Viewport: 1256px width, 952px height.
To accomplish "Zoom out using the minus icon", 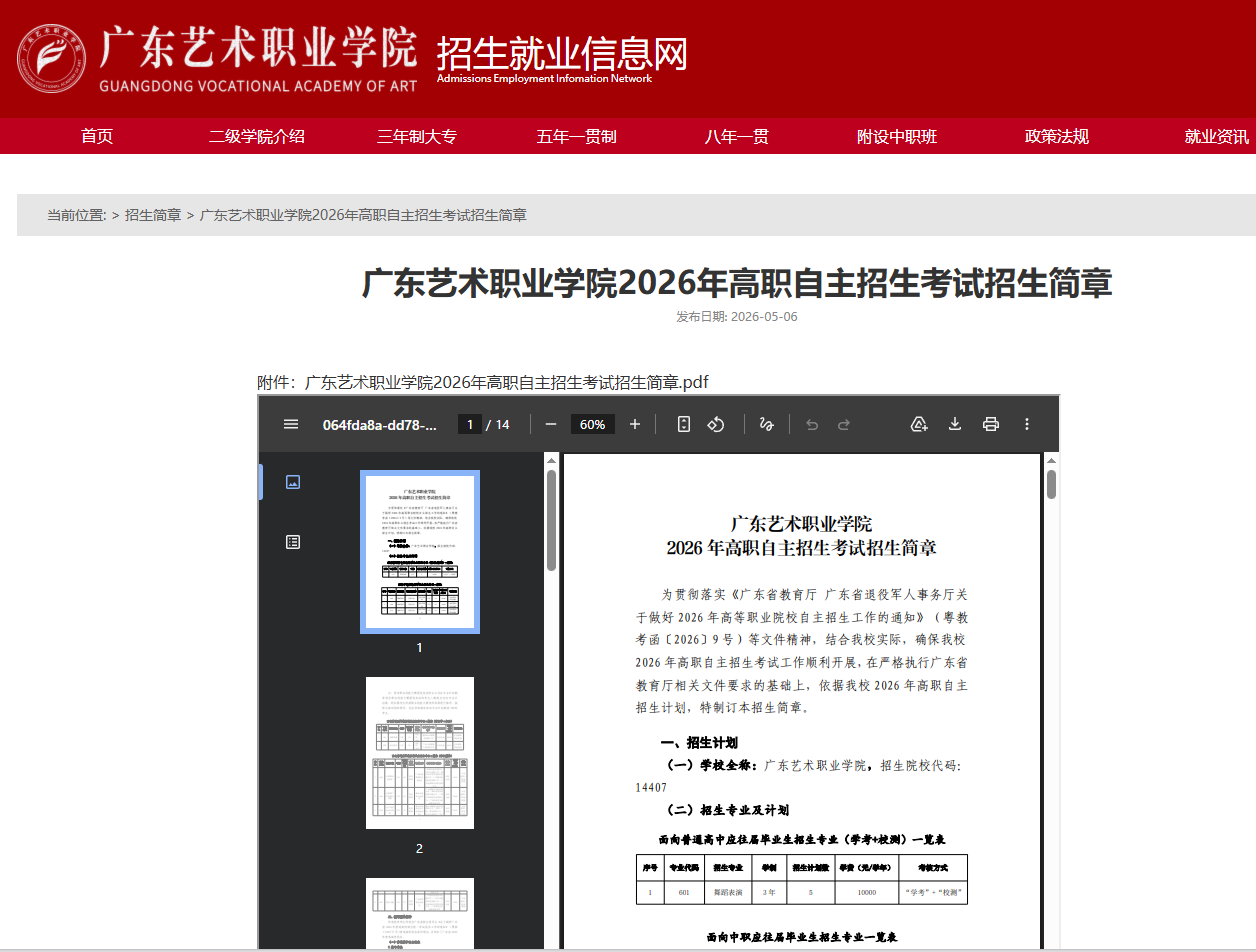I will tap(551, 424).
